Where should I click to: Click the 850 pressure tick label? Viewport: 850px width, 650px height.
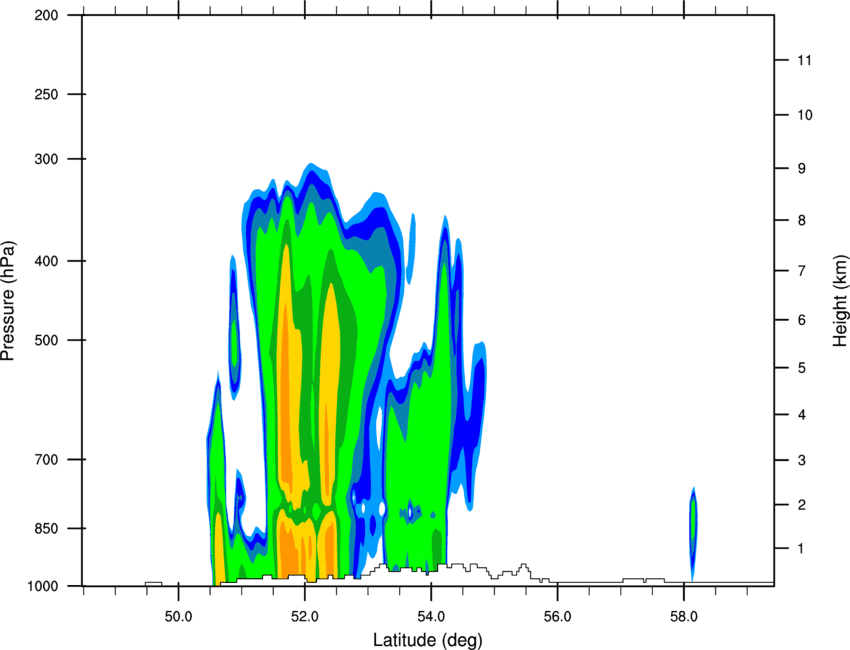(46, 528)
